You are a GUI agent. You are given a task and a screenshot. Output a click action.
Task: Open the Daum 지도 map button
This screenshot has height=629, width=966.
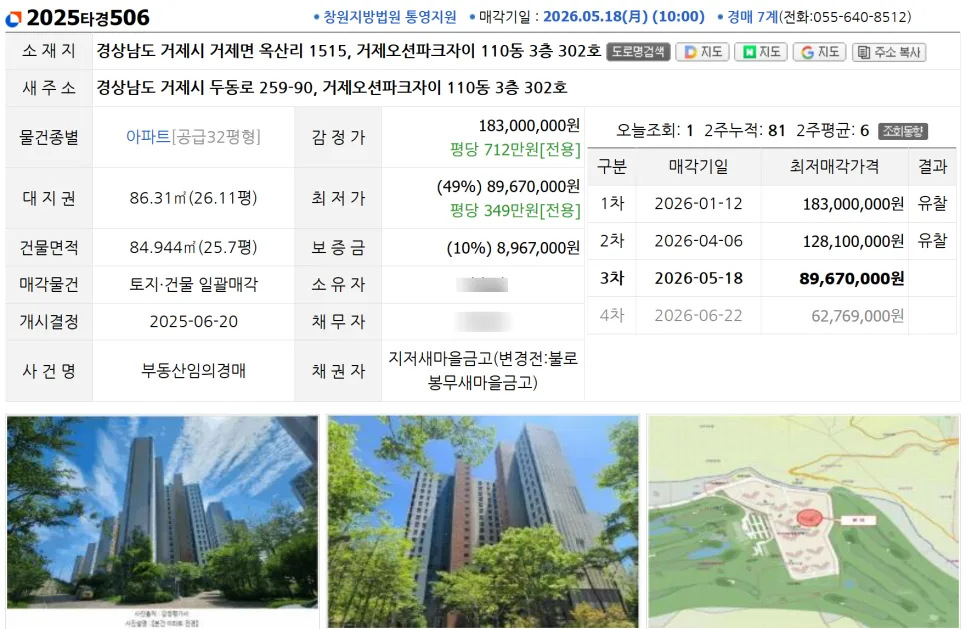[x=703, y=52]
